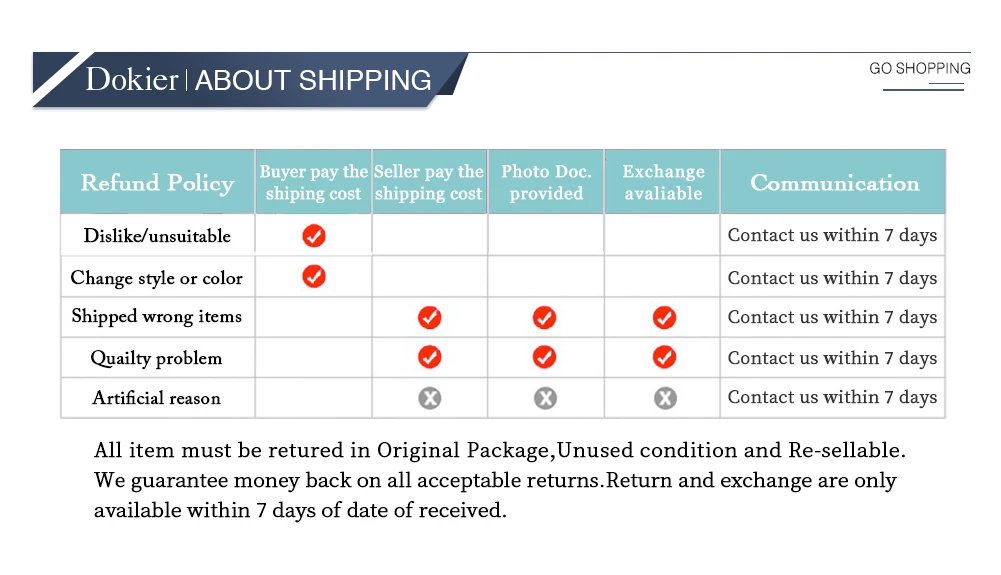Click the Dokier brand name in banner
Screen dimensions: 1001x575
(131, 80)
